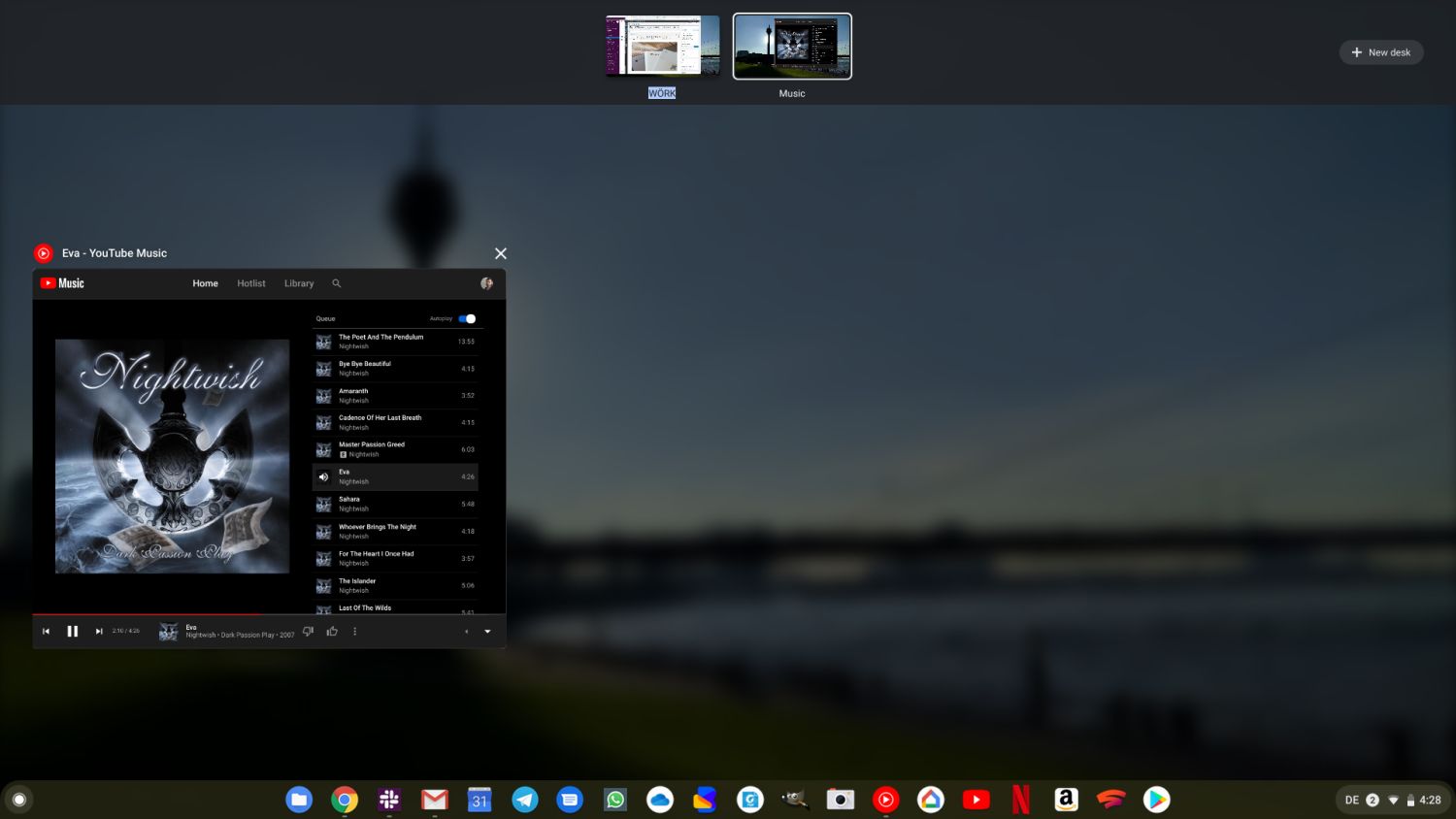Switch to the WÖRK desk thumbnail
1456x819 pixels.
click(x=663, y=46)
